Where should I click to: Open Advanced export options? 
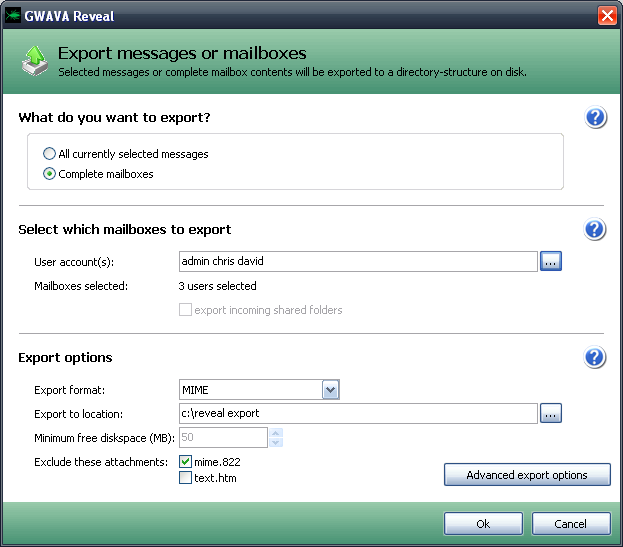(x=527, y=475)
